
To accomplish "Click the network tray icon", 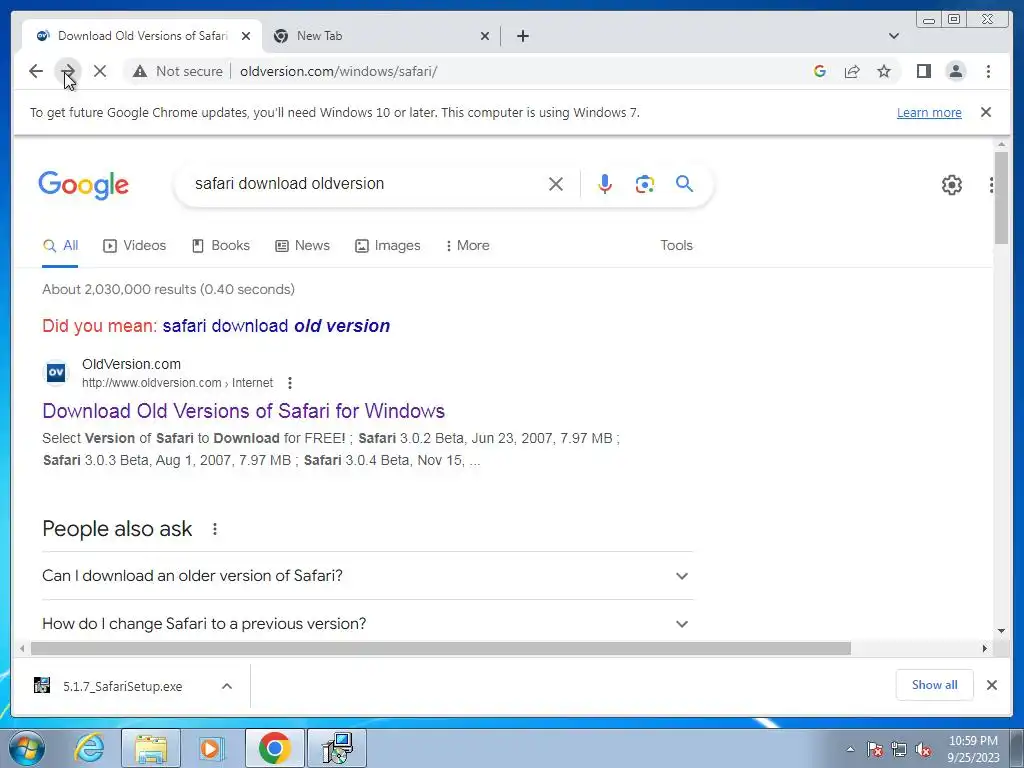I will click(x=899, y=749).
